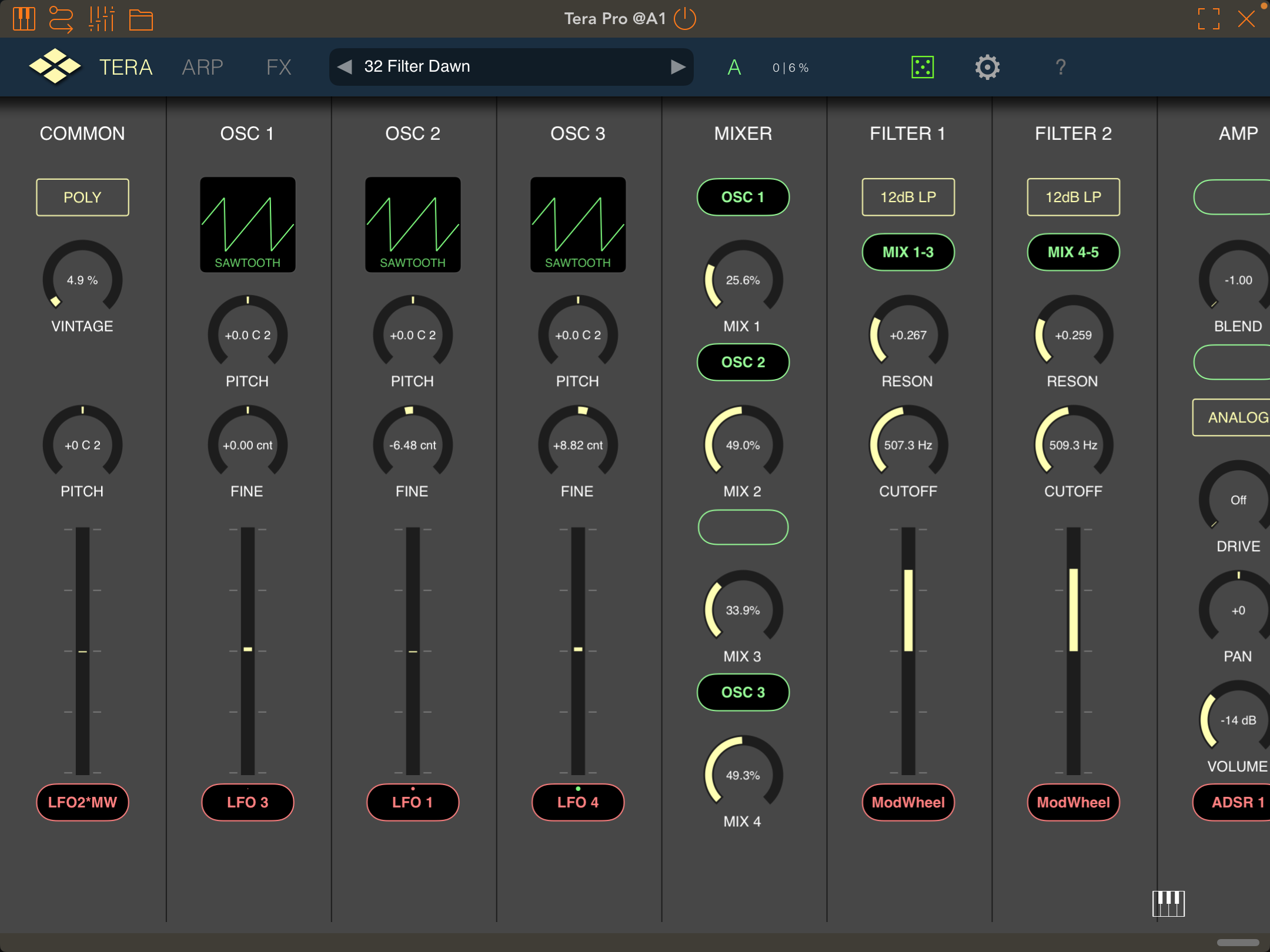Go to next preset arrow
1270x952 pixels.
point(678,67)
